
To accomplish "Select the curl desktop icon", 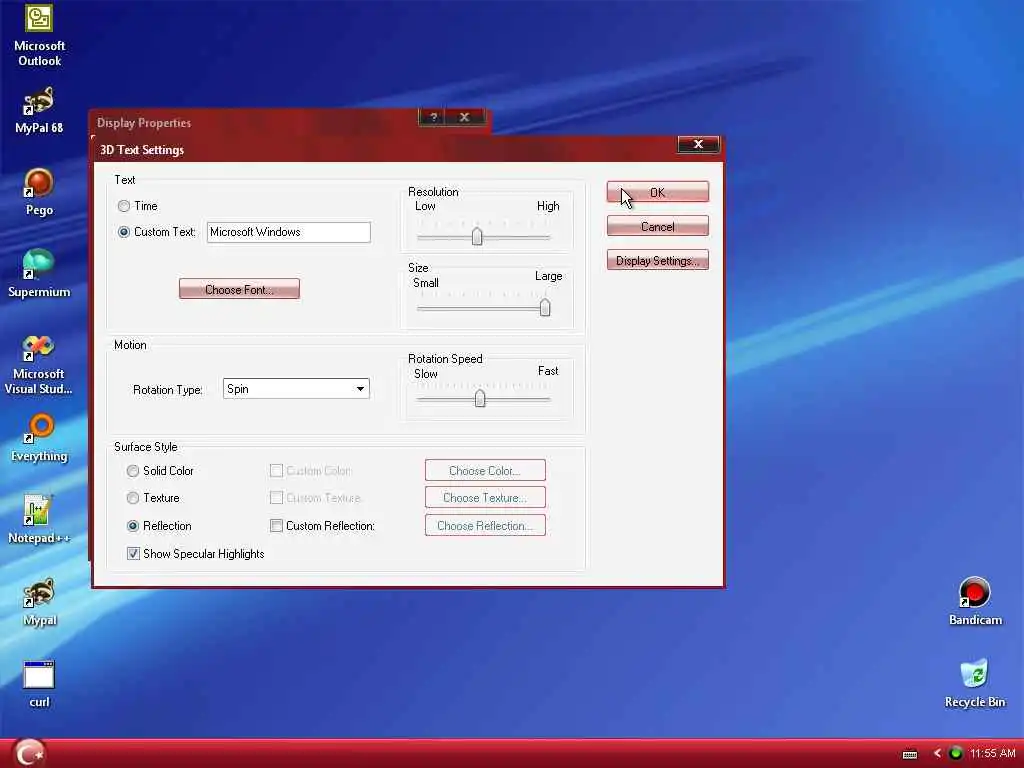I will pyautogui.click(x=39, y=684).
